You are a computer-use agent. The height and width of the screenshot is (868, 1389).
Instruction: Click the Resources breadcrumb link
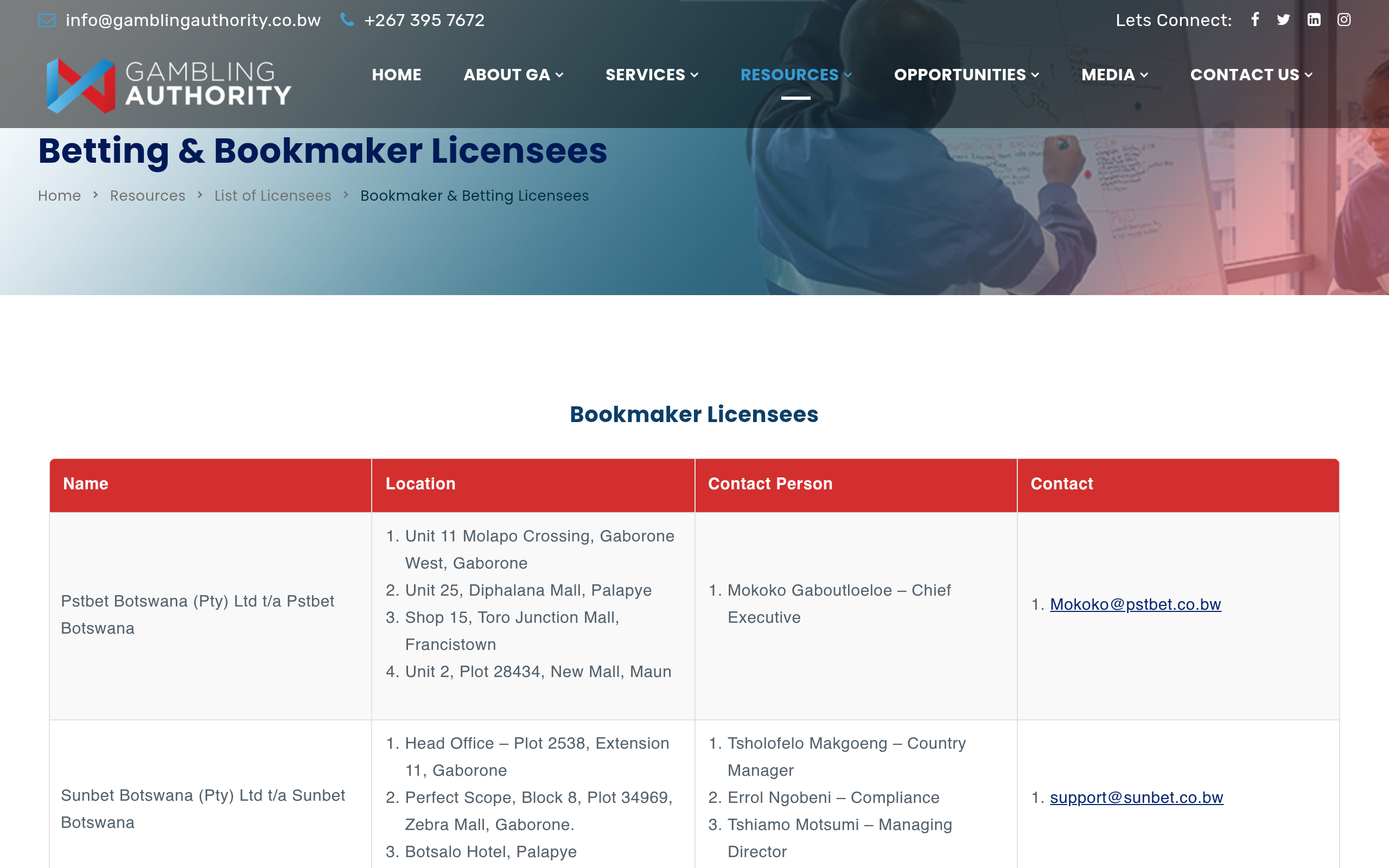pos(148,196)
